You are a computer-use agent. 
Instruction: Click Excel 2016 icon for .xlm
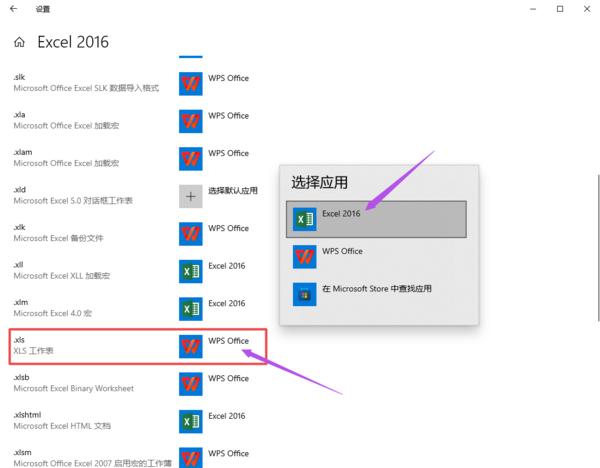click(x=191, y=309)
